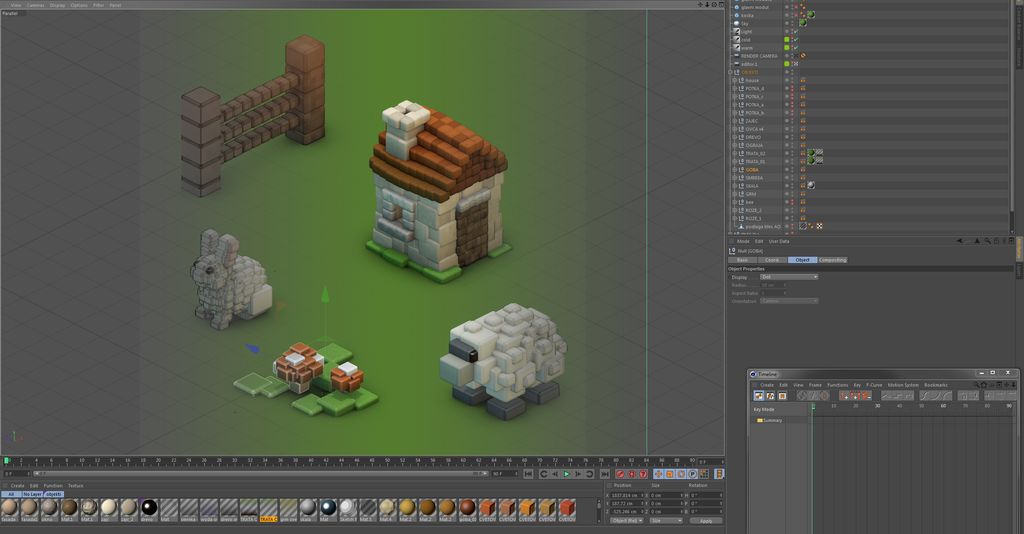This screenshot has height=534, width=1024.
Task: Select the highlighted TRATA material swatch
Action: click(268, 508)
